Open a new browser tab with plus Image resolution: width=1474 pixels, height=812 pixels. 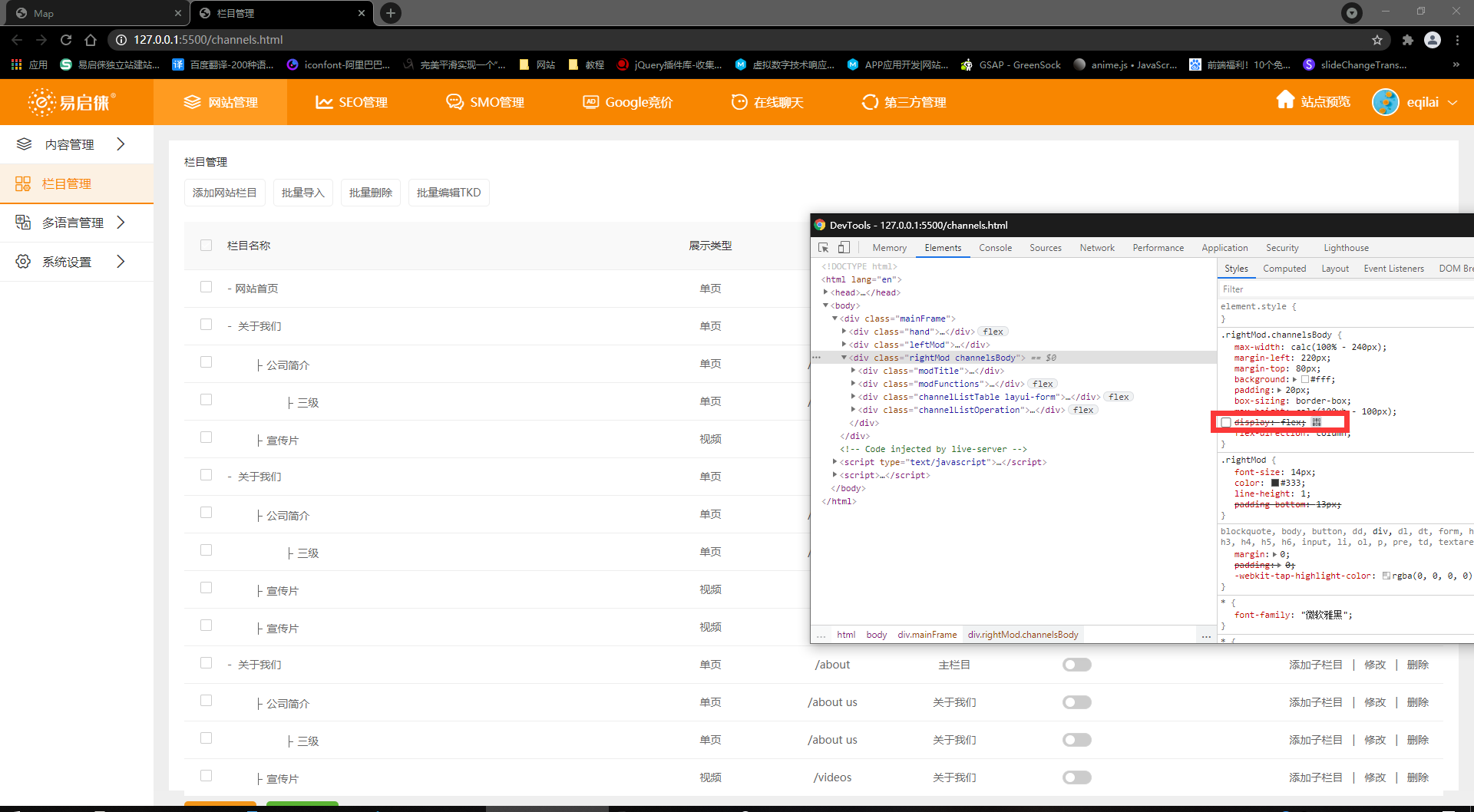tap(391, 13)
